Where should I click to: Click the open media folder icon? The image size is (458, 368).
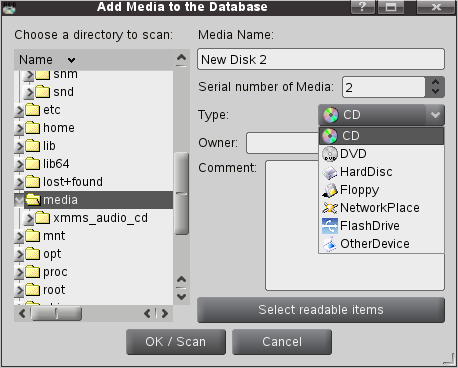click(33, 200)
